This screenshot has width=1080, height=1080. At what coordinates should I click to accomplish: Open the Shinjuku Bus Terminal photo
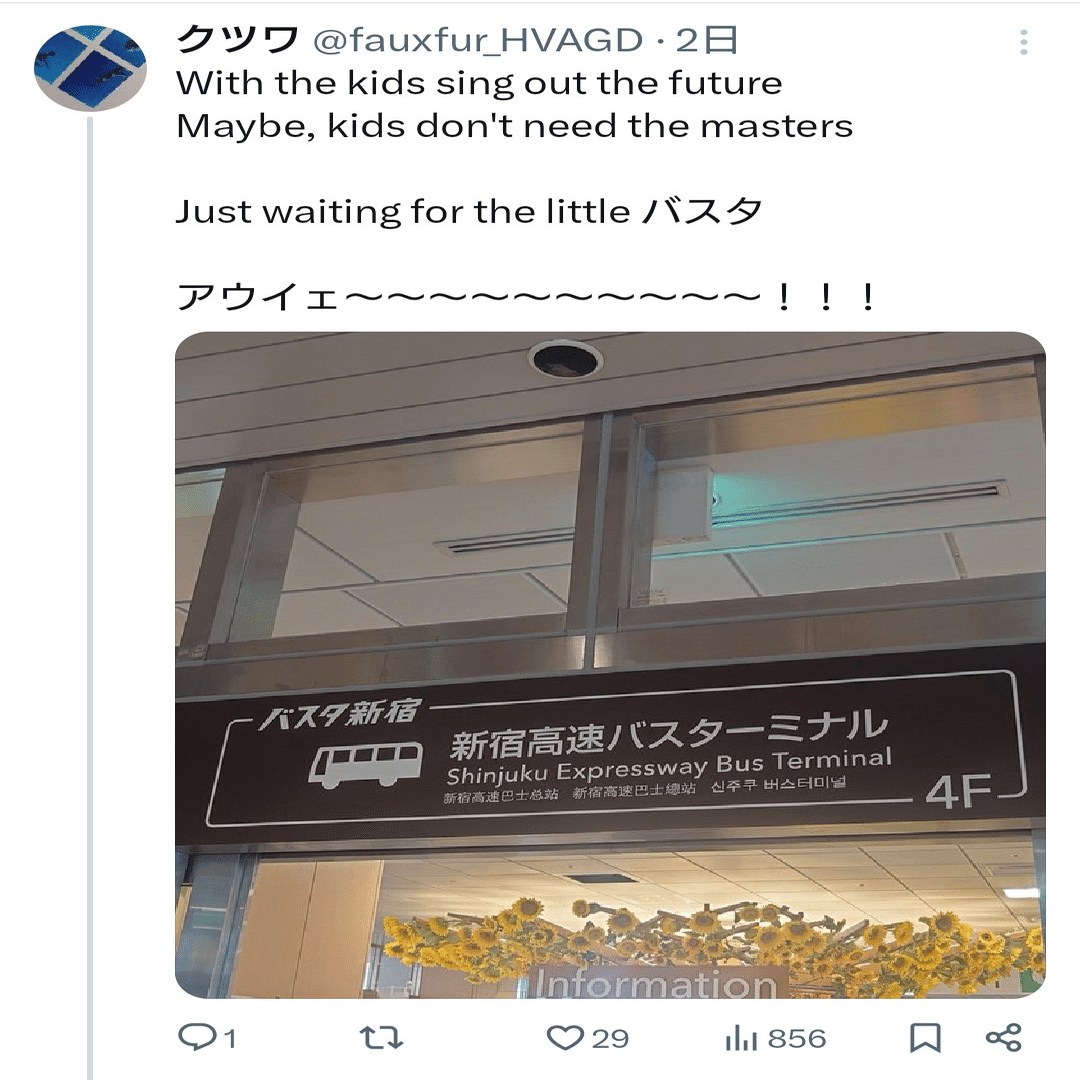coord(610,665)
